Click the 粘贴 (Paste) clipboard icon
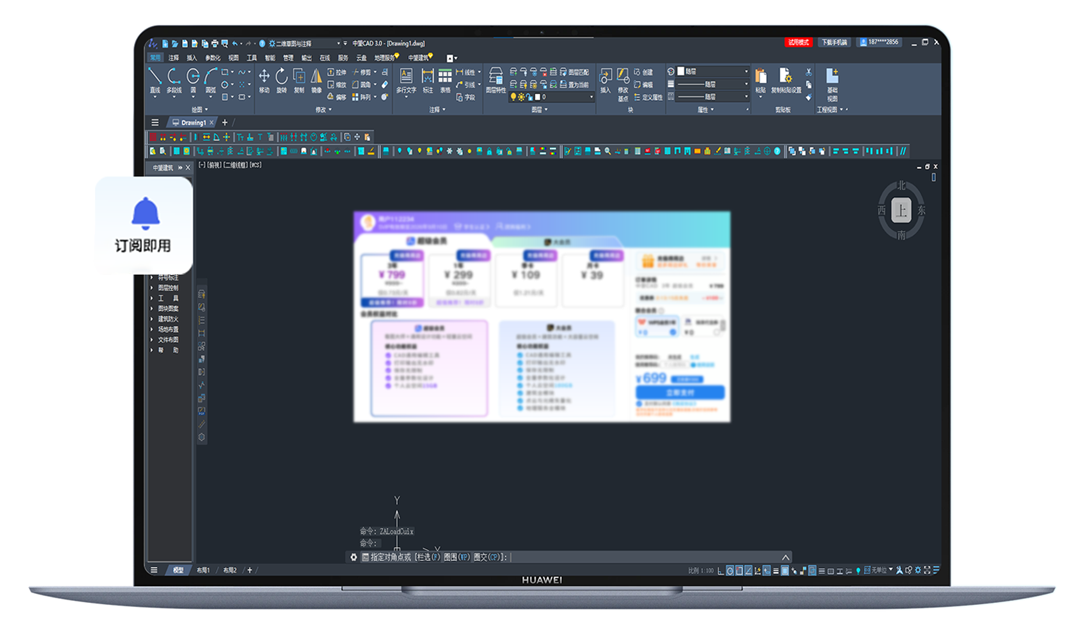This screenshot has height=637, width=1080. click(x=760, y=80)
